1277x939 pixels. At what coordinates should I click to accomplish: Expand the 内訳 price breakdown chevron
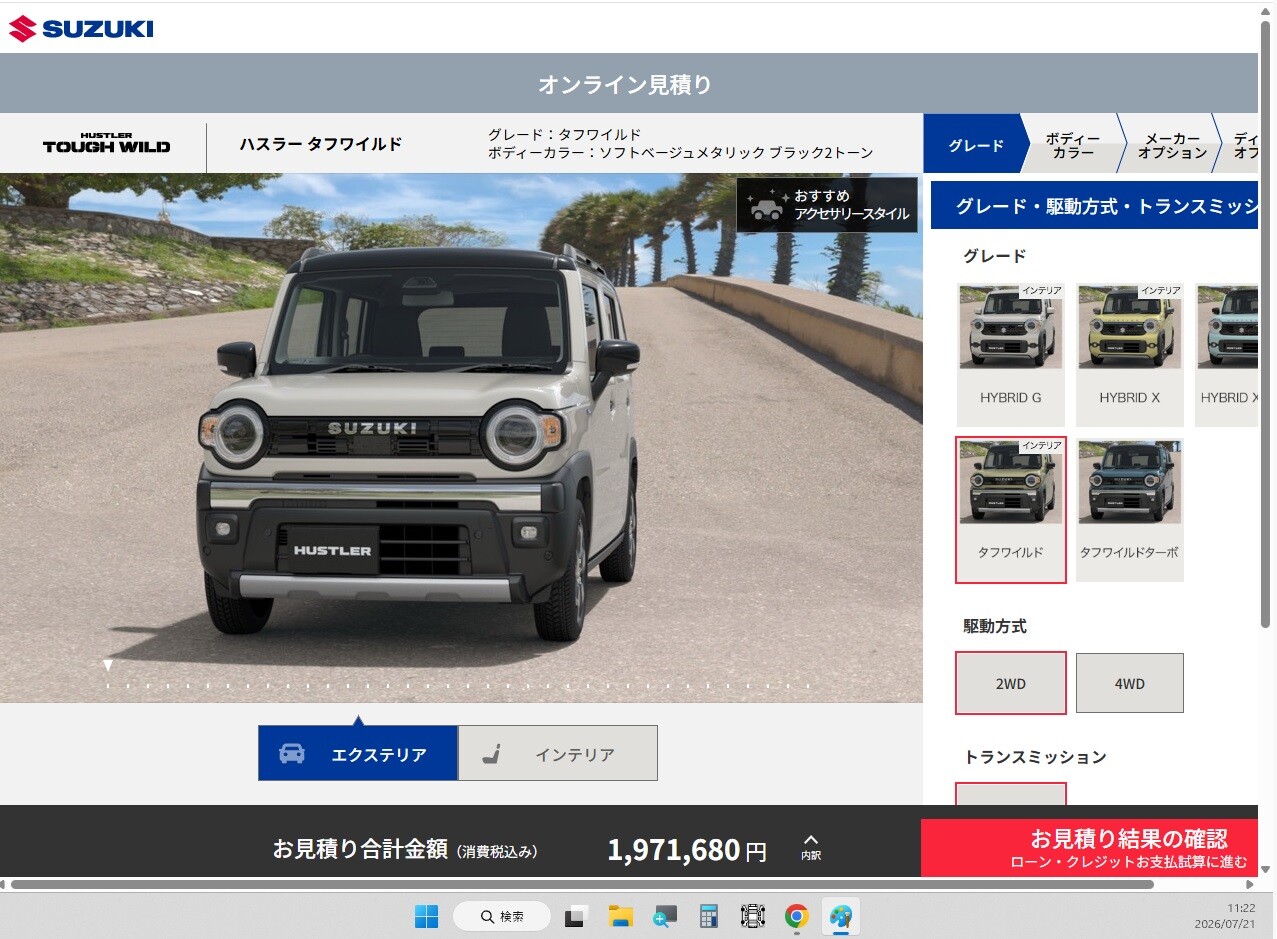(811, 847)
